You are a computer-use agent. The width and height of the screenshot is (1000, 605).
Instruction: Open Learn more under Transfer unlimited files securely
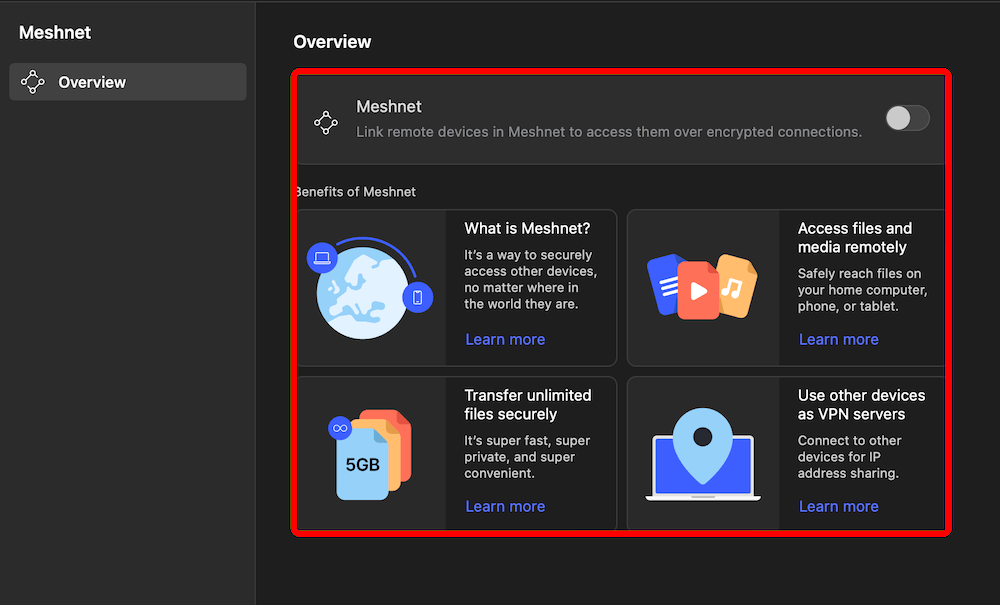click(505, 506)
